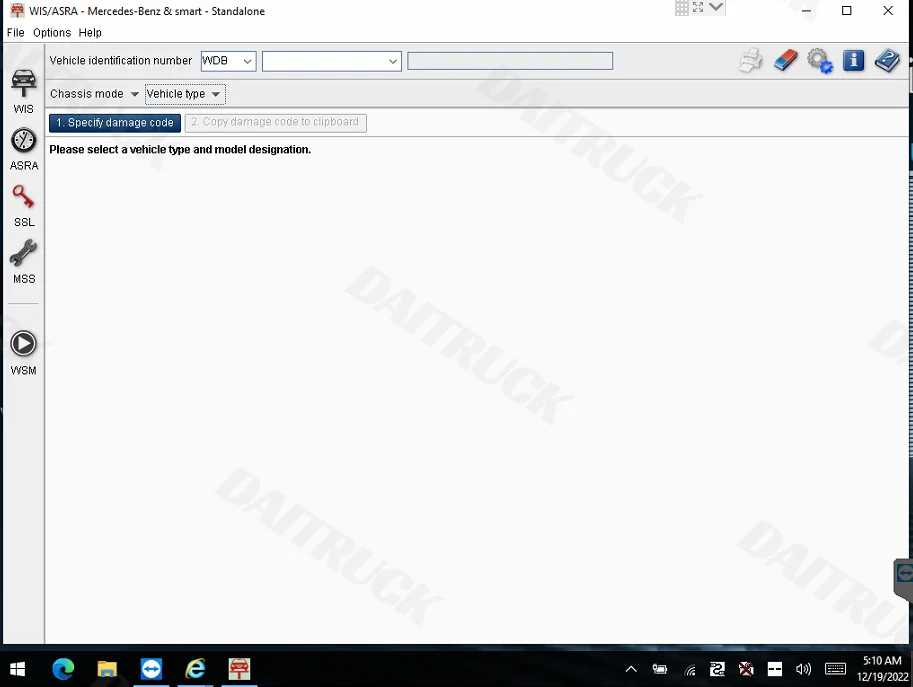Show hidden system tray icons
913x687 pixels.
[631, 670]
